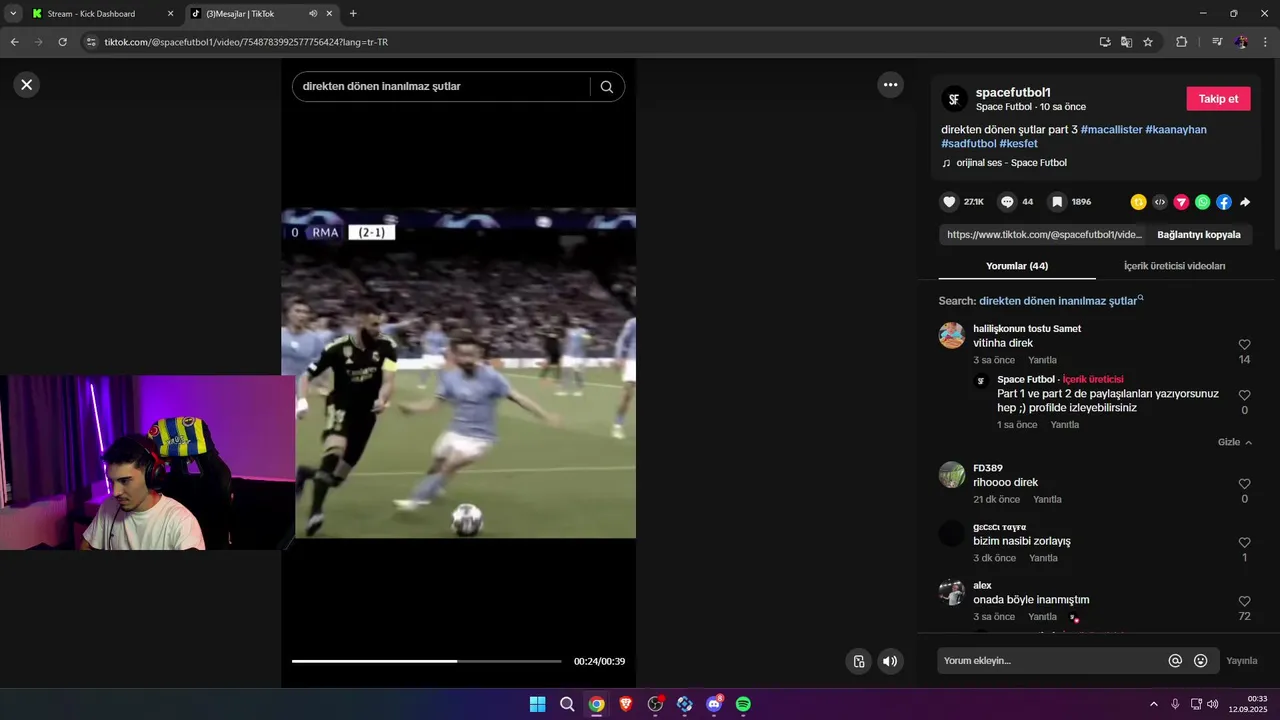The height and width of the screenshot is (720, 1280).
Task: Click the address bar URL
Action: (x=246, y=42)
